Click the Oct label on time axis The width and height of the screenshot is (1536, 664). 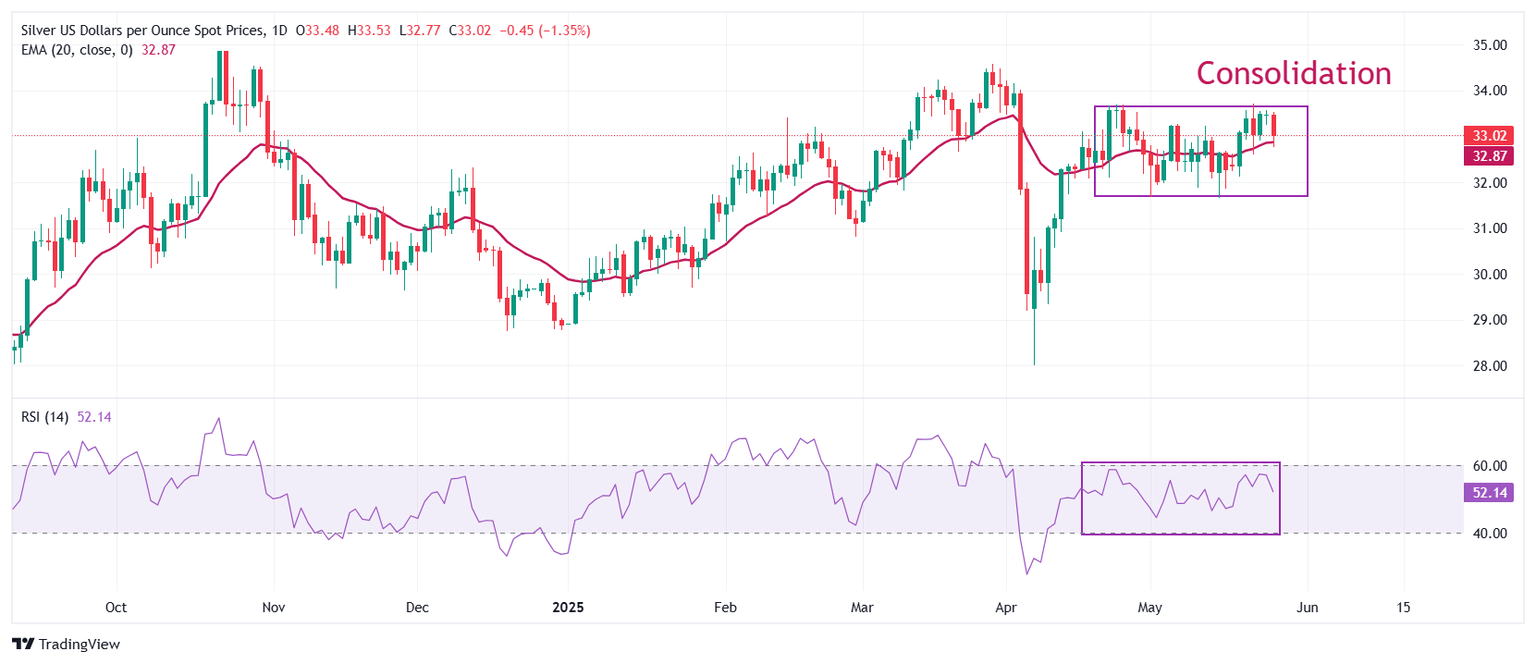click(116, 607)
